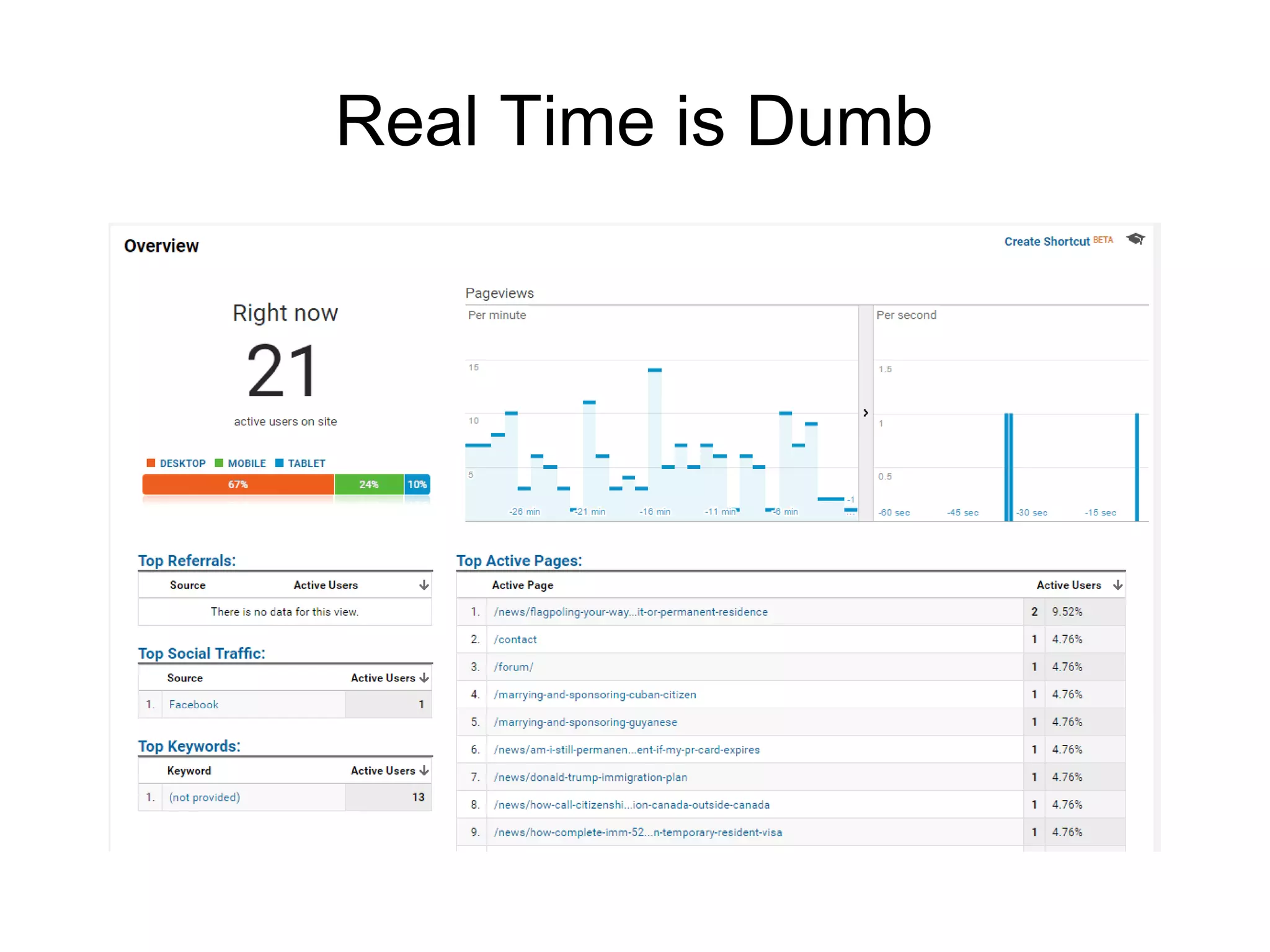
Task: Open the marrying-and-sponsoring-cuban-citizen page link
Action: point(595,695)
